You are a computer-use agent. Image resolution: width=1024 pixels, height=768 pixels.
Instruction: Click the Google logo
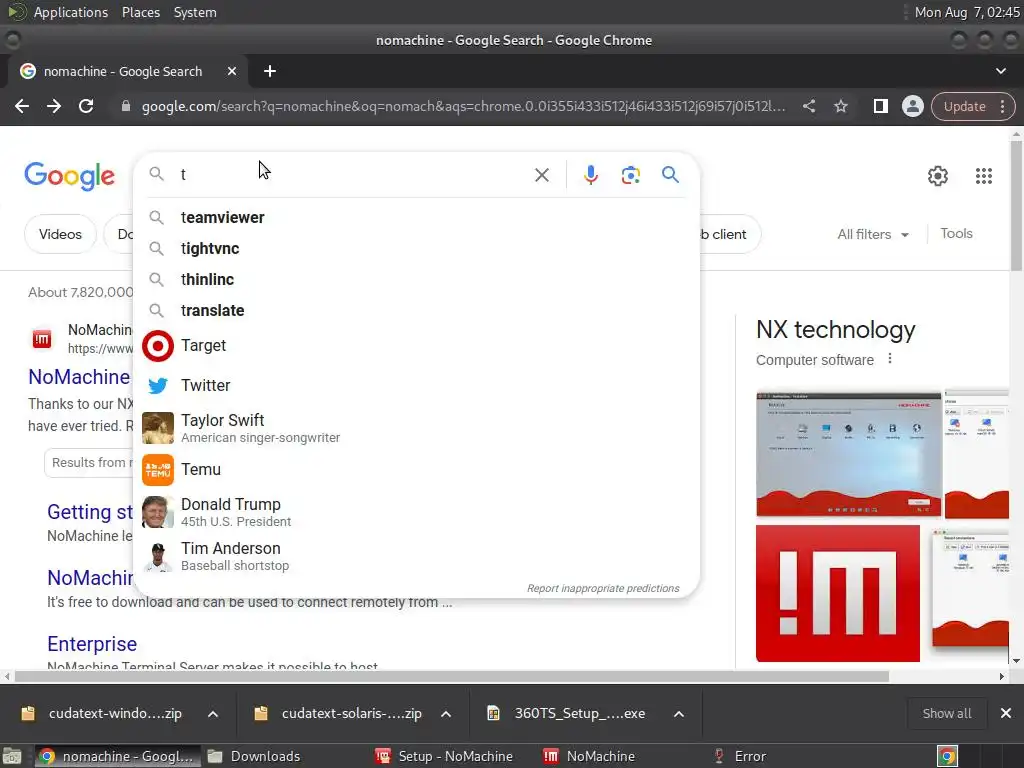point(69,176)
